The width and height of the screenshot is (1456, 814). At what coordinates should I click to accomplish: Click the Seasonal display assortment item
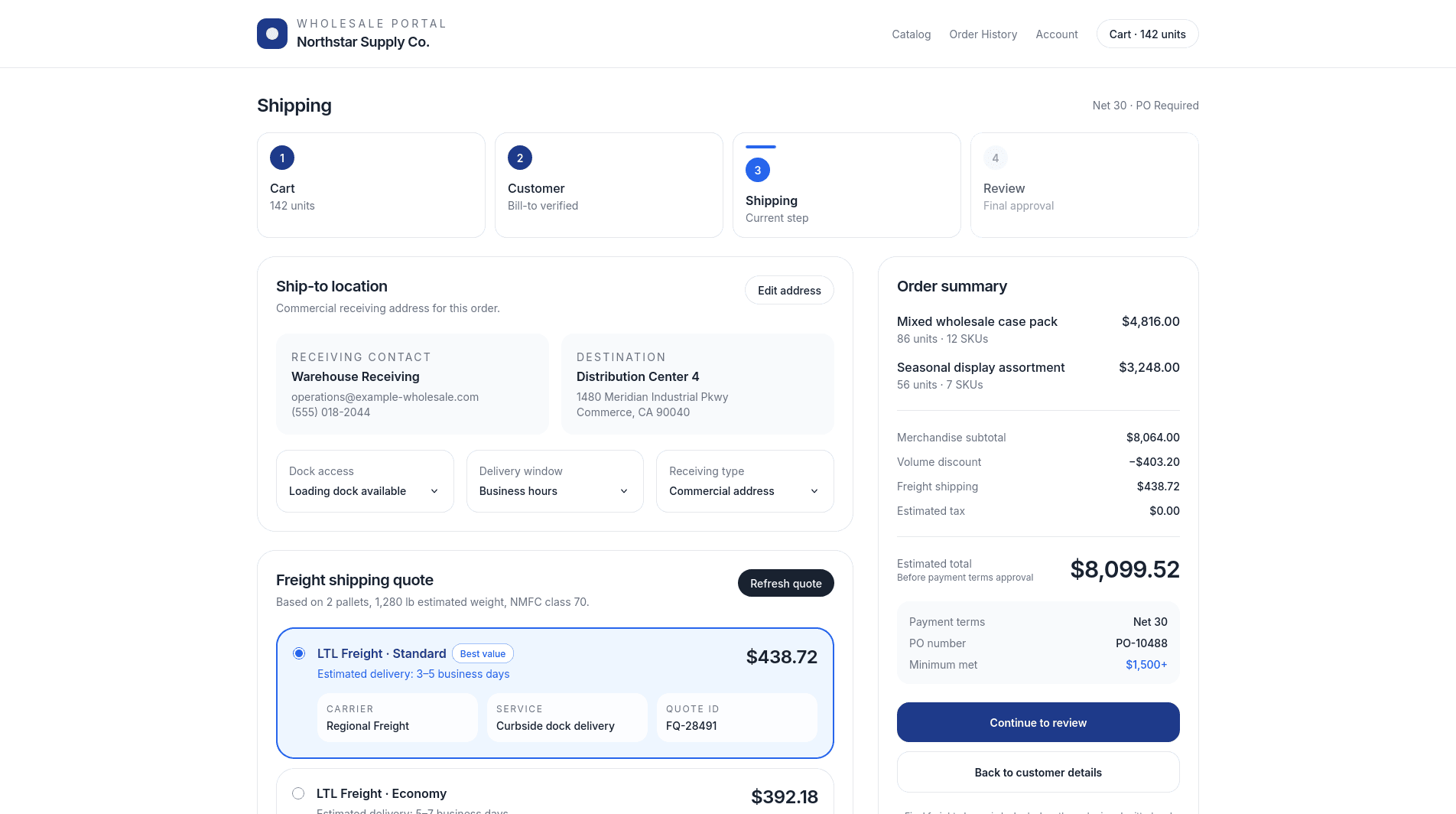[x=980, y=367]
